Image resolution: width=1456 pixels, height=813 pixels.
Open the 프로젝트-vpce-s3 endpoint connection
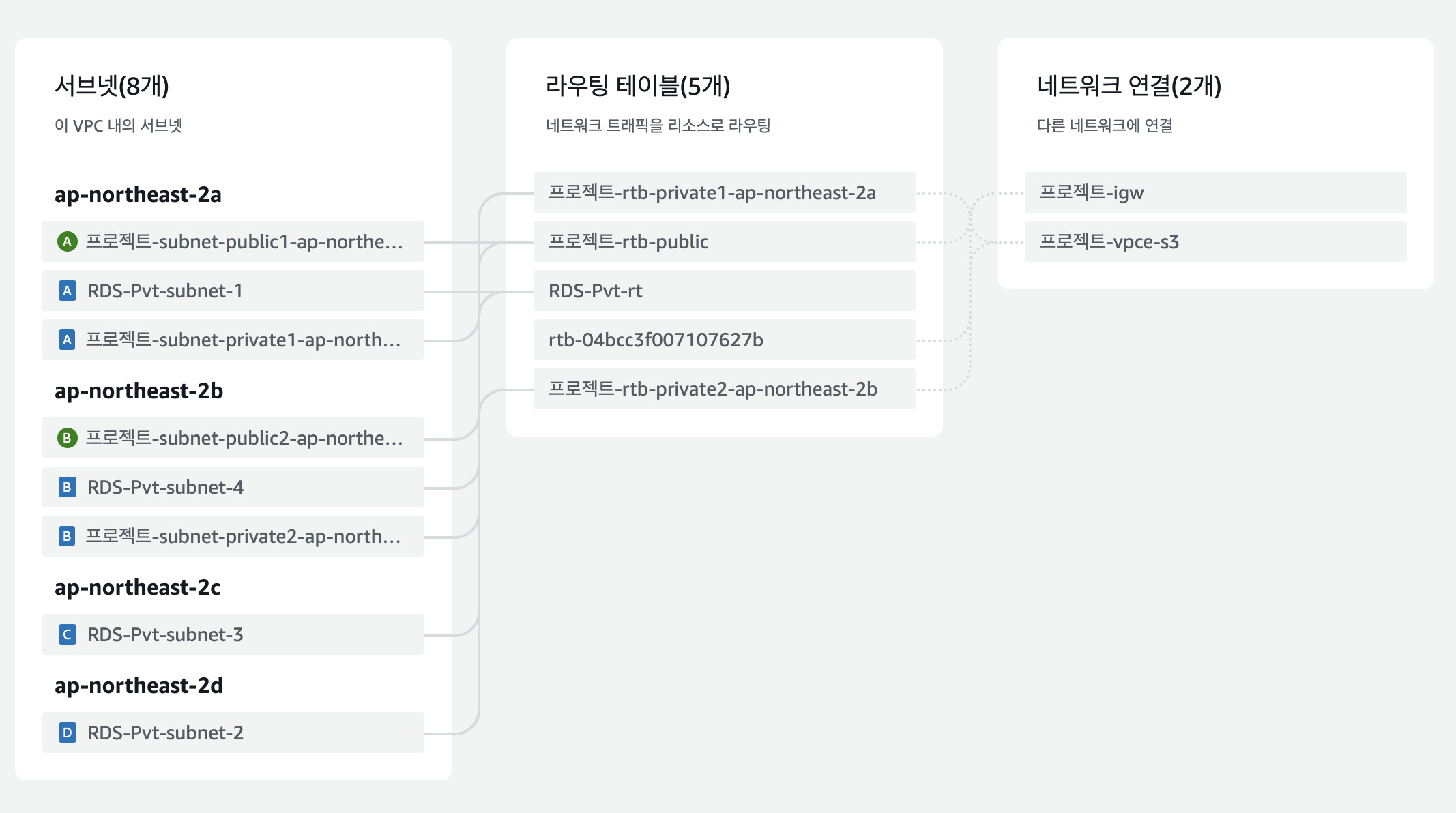tap(1109, 241)
